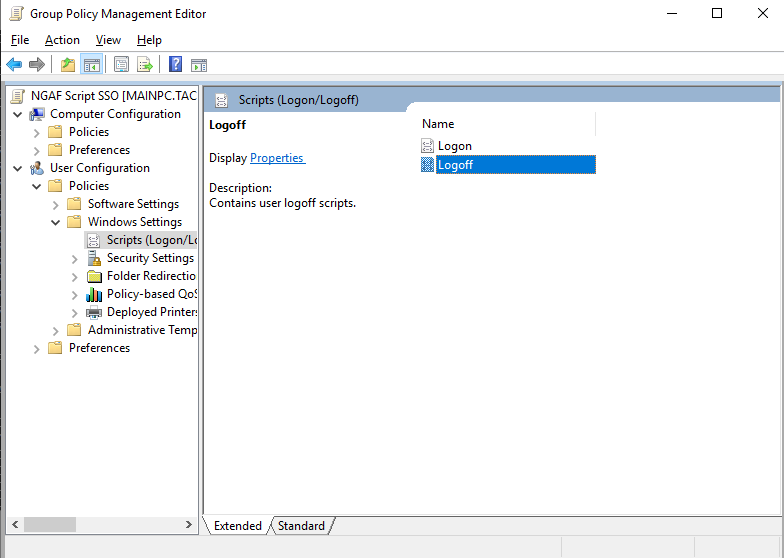Click the Properties link

pos(277,158)
